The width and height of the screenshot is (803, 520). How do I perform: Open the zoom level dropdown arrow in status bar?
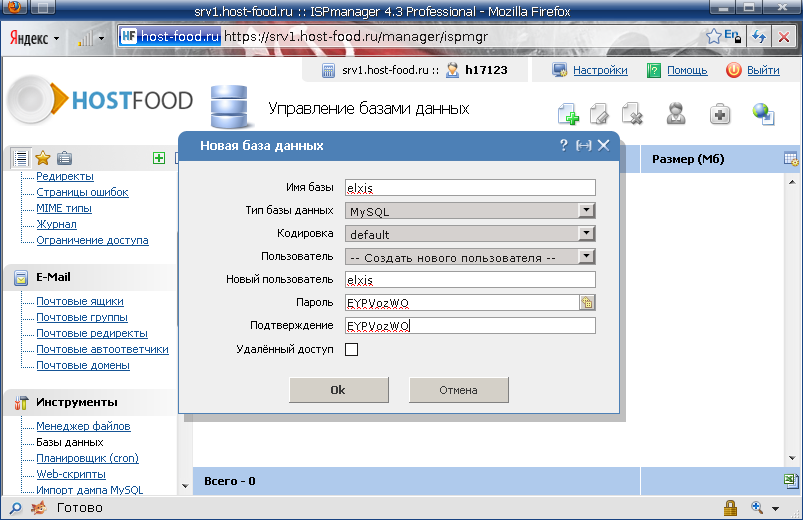point(775,509)
